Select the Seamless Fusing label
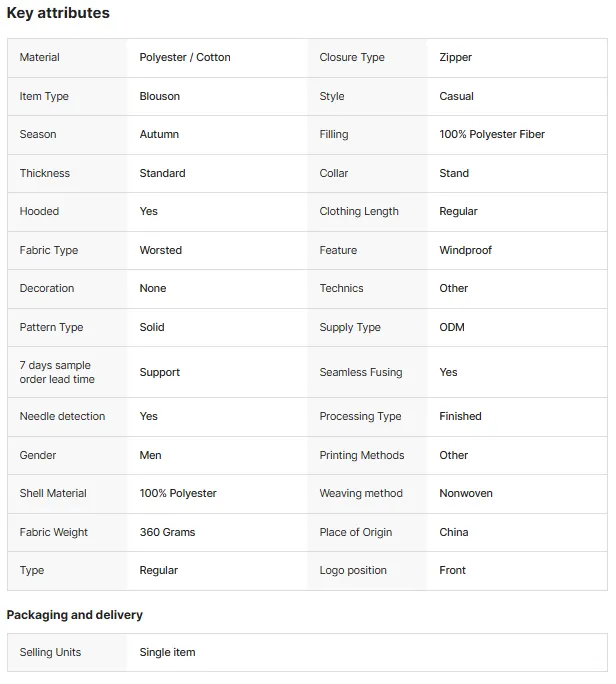Image resolution: width=616 pixels, height=684 pixels. pos(361,372)
